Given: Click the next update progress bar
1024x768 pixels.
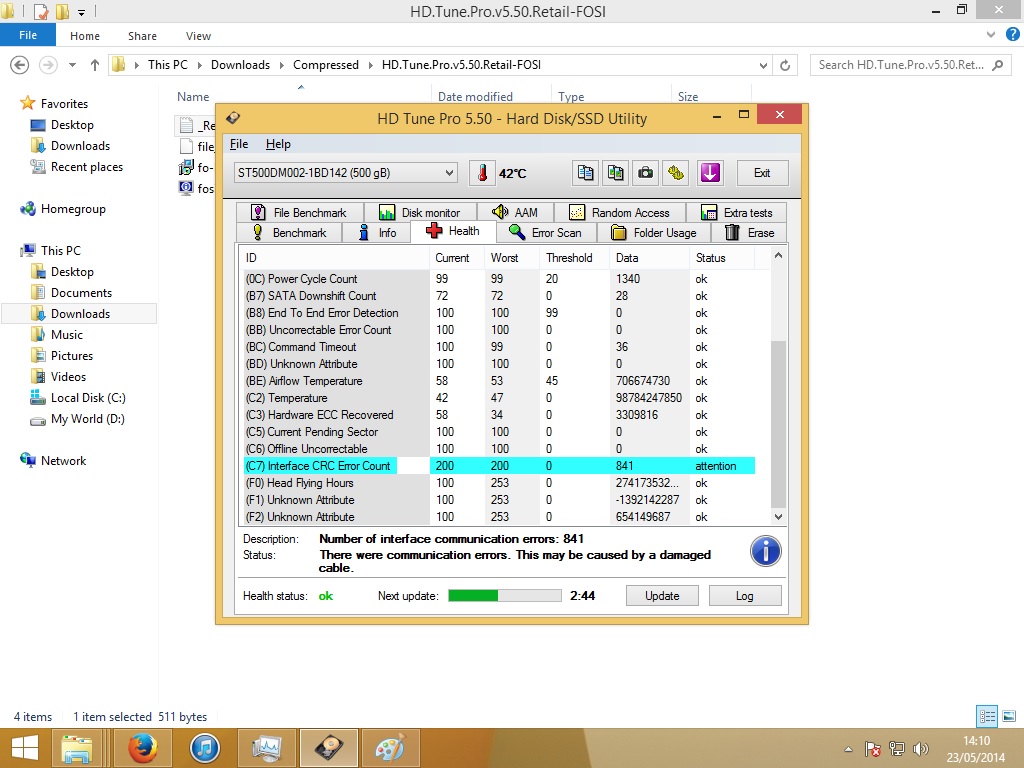Looking at the screenshot, I should pyautogui.click(x=505, y=596).
